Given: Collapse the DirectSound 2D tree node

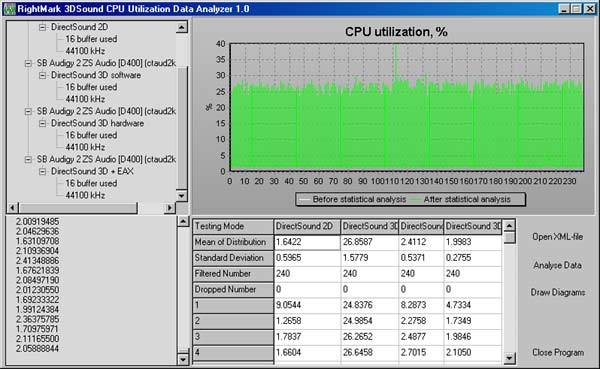Looking at the screenshot, I should tap(42, 27).
